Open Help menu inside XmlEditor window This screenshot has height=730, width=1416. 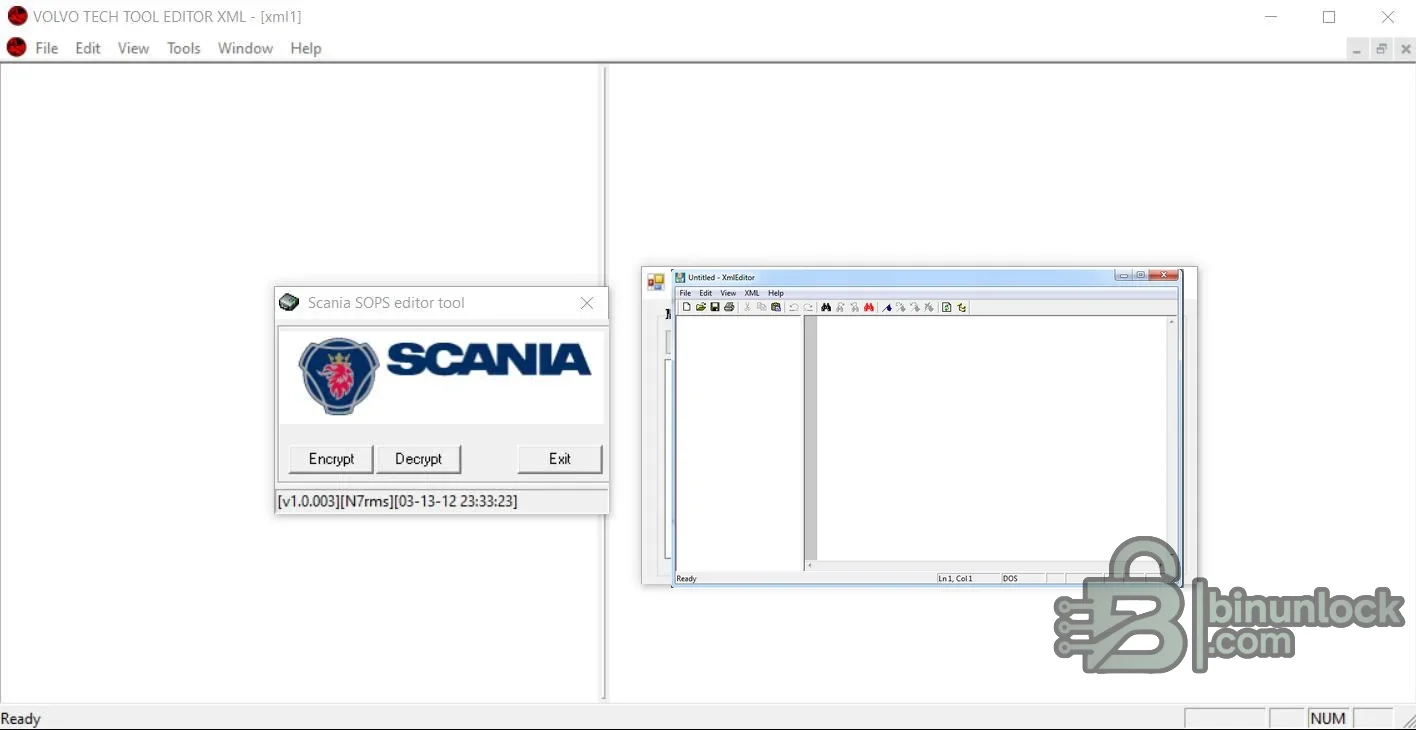[x=776, y=293]
